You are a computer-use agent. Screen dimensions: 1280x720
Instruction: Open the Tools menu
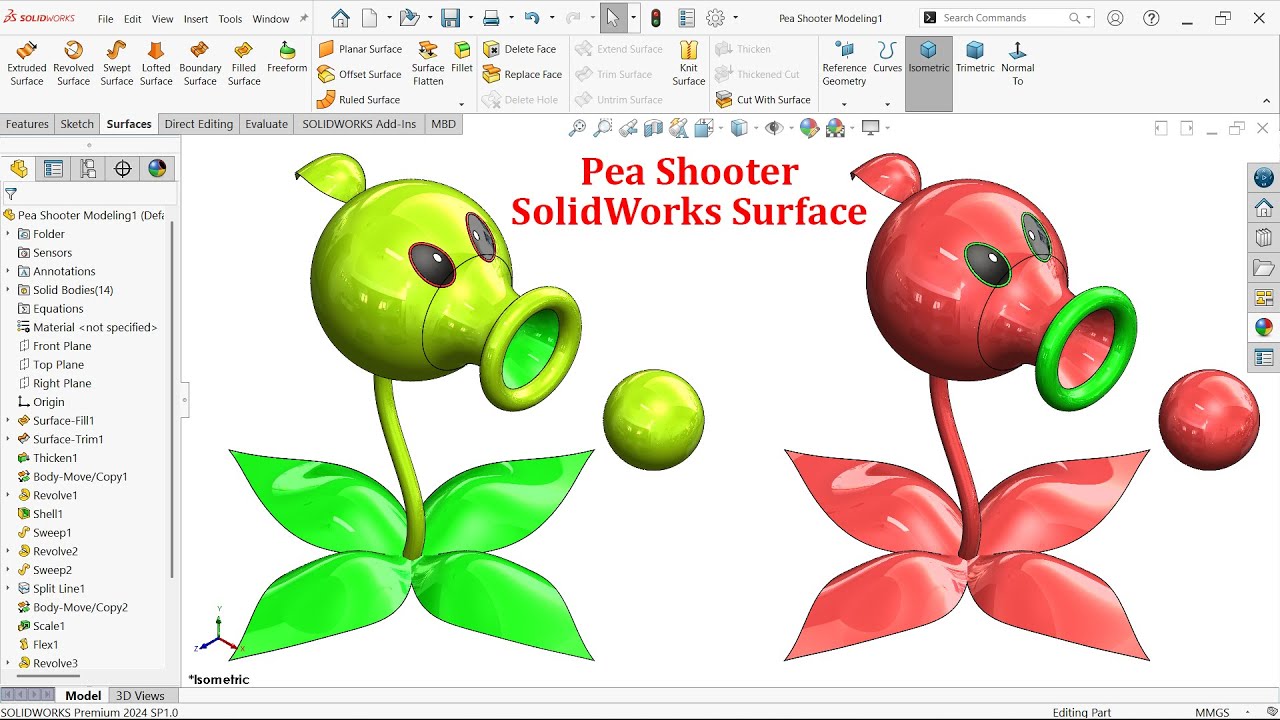[x=230, y=19]
